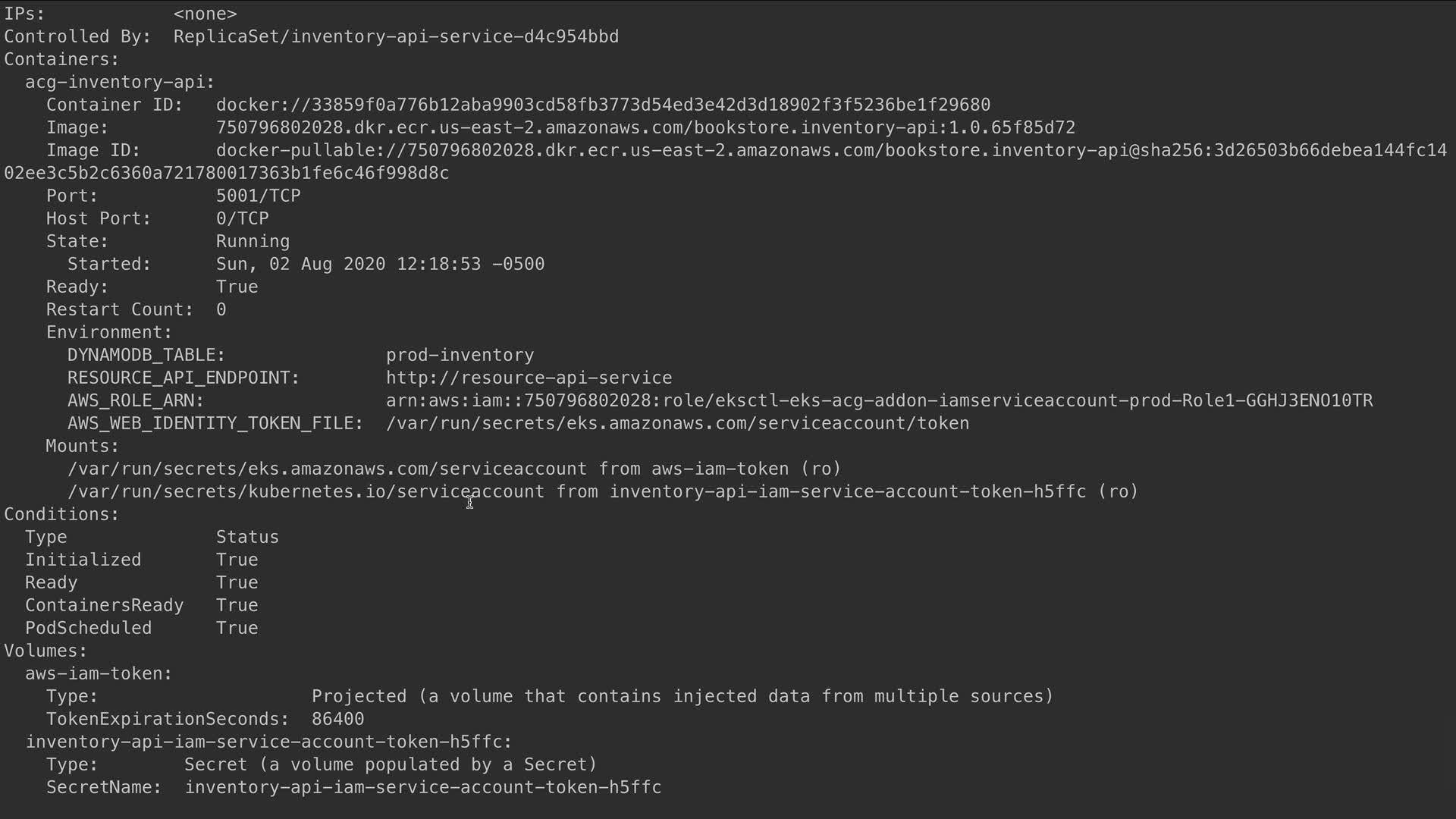Click the resource-api-service endpoint URL
The image size is (1456, 819).
click(529, 378)
